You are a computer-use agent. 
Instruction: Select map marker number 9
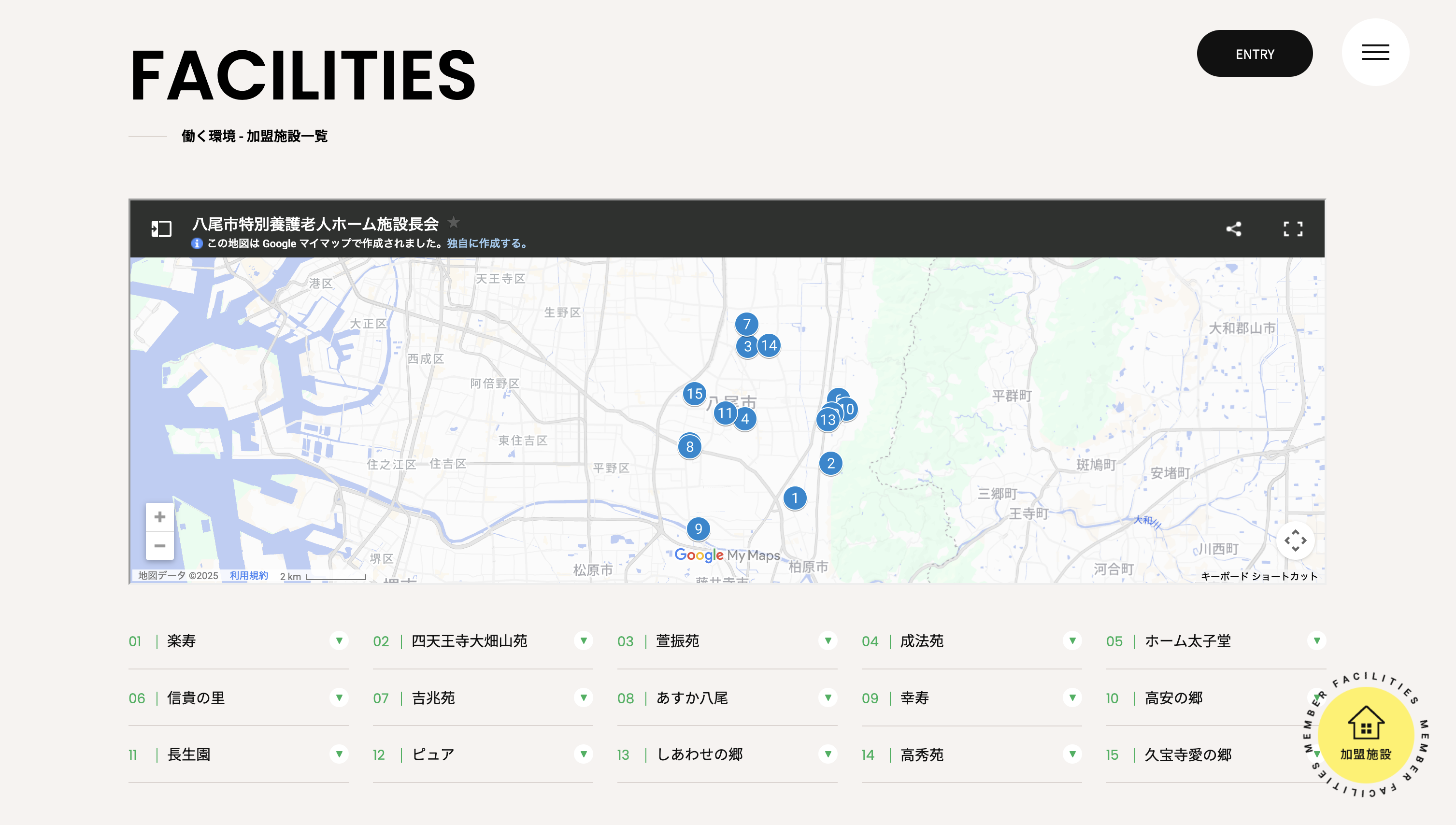pyautogui.click(x=698, y=528)
